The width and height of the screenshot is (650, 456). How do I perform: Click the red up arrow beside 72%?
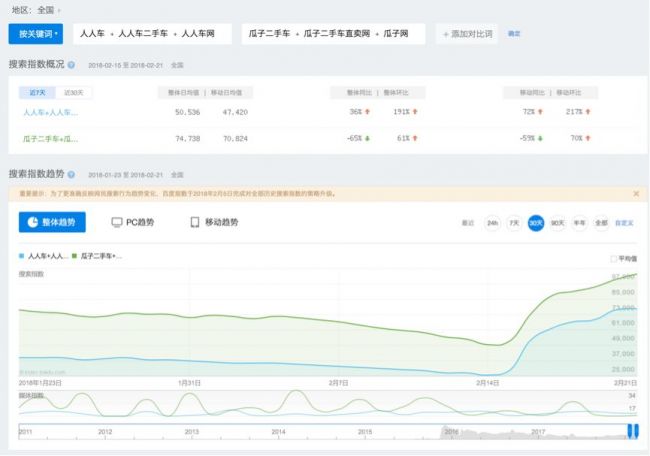(540, 112)
